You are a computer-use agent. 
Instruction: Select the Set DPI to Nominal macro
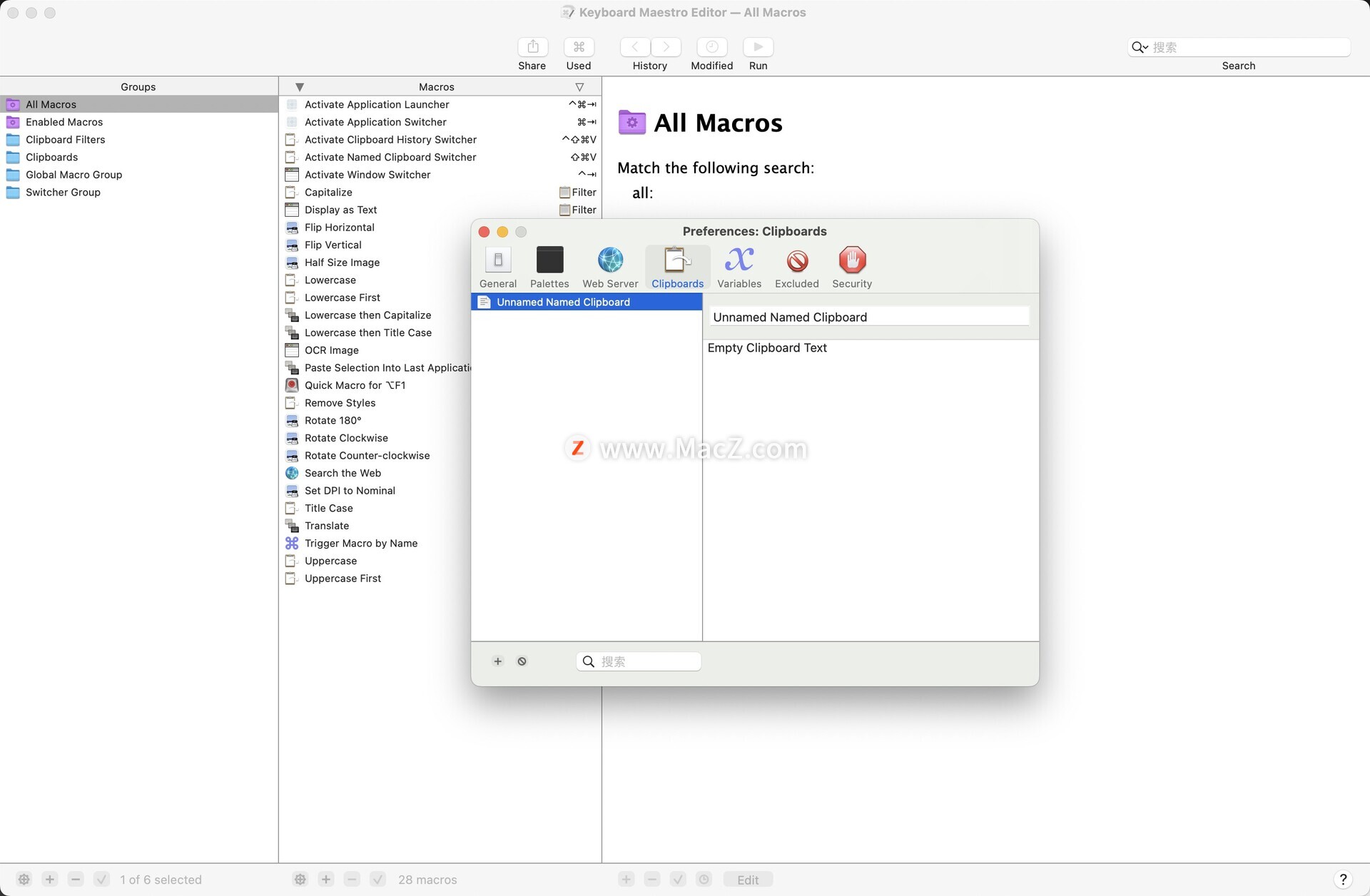tap(375, 490)
